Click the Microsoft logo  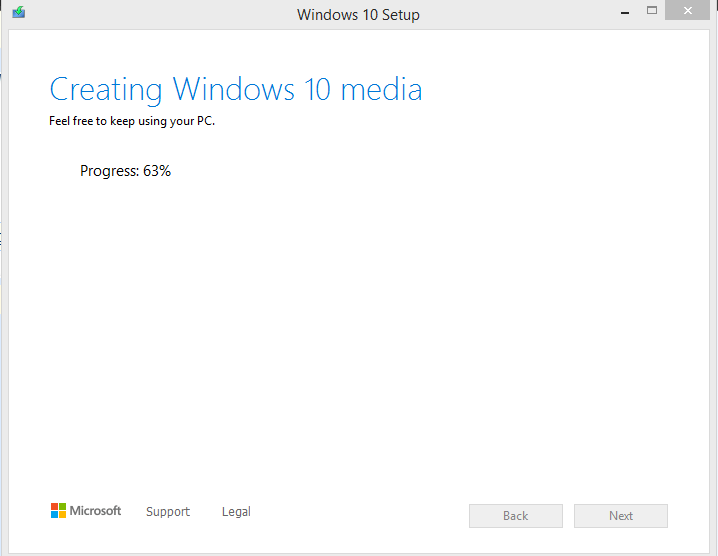click(x=86, y=511)
